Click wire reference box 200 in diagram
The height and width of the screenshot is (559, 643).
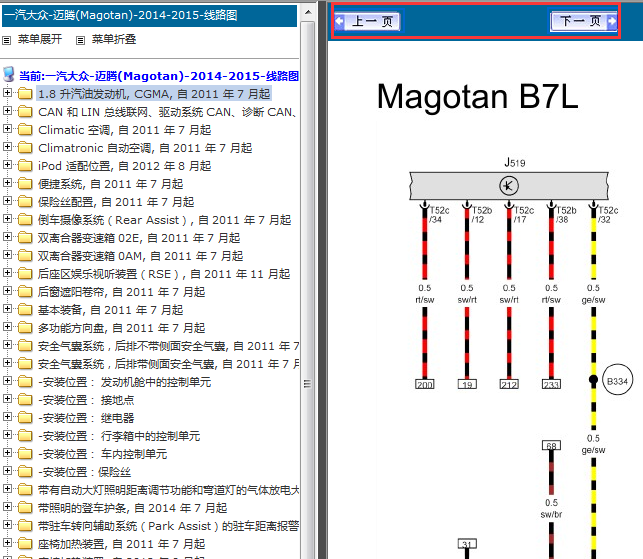click(424, 384)
